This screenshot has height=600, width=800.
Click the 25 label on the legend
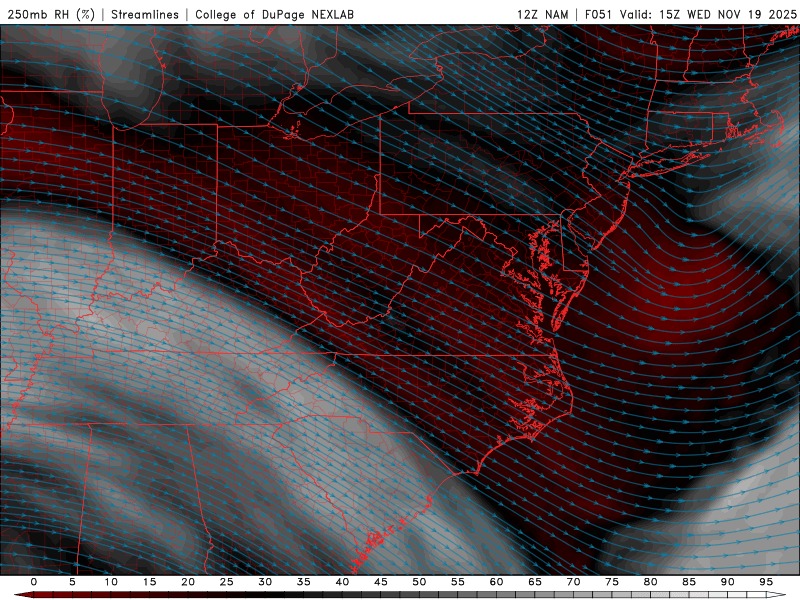(x=227, y=582)
